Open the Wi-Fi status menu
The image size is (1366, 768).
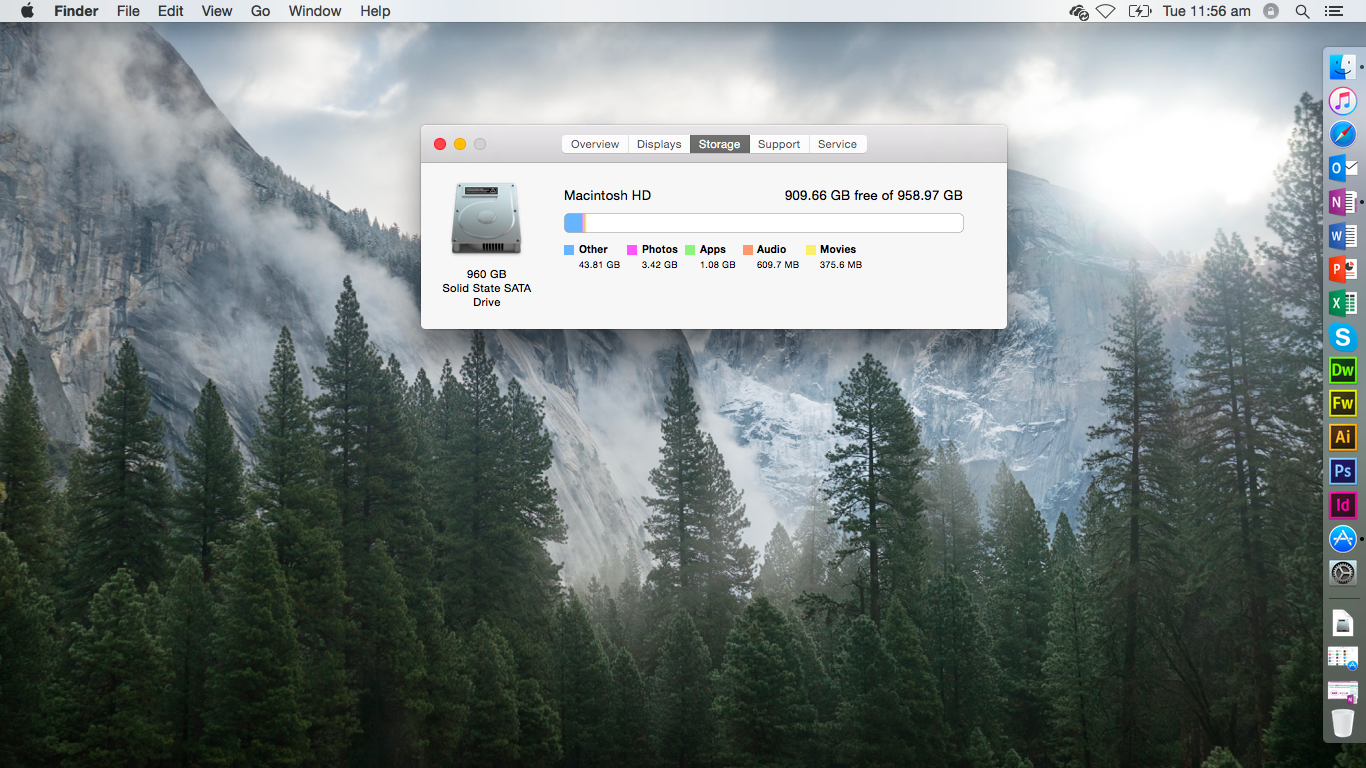pyautogui.click(x=1106, y=11)
